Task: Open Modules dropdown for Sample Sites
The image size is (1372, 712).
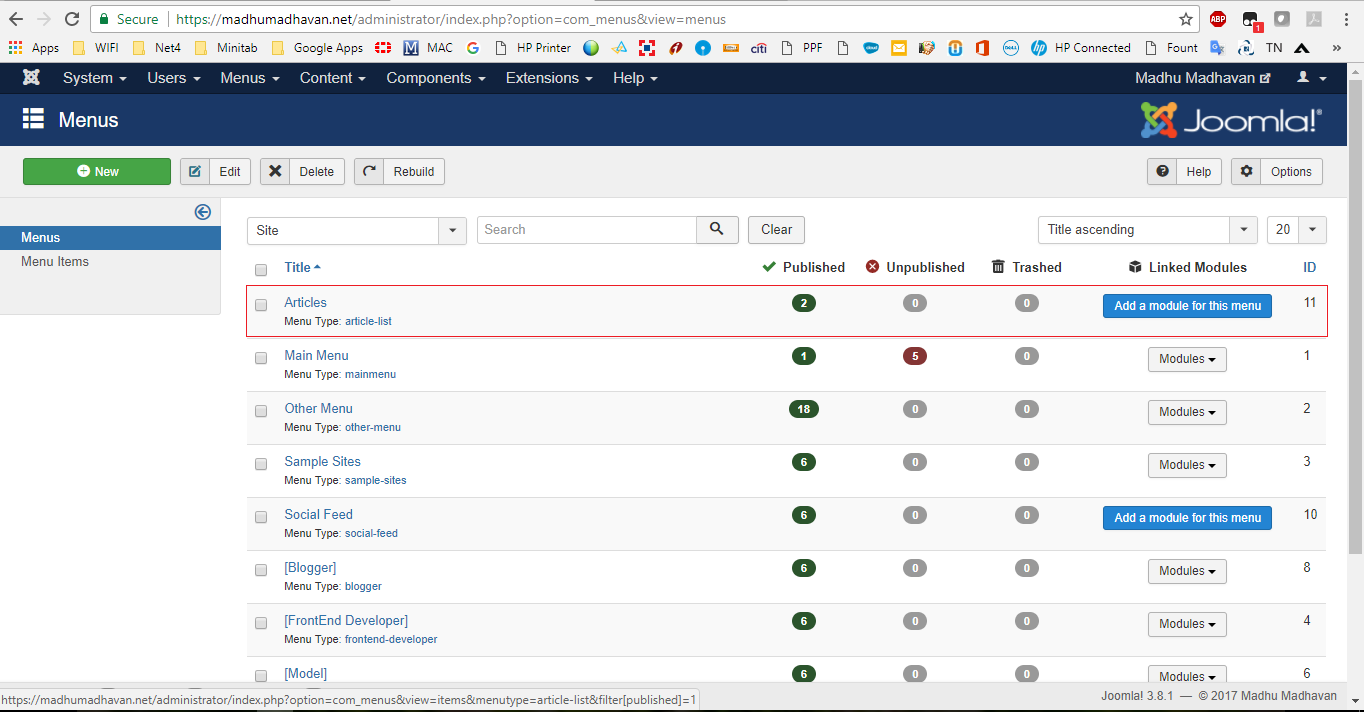Action: 1187,465
